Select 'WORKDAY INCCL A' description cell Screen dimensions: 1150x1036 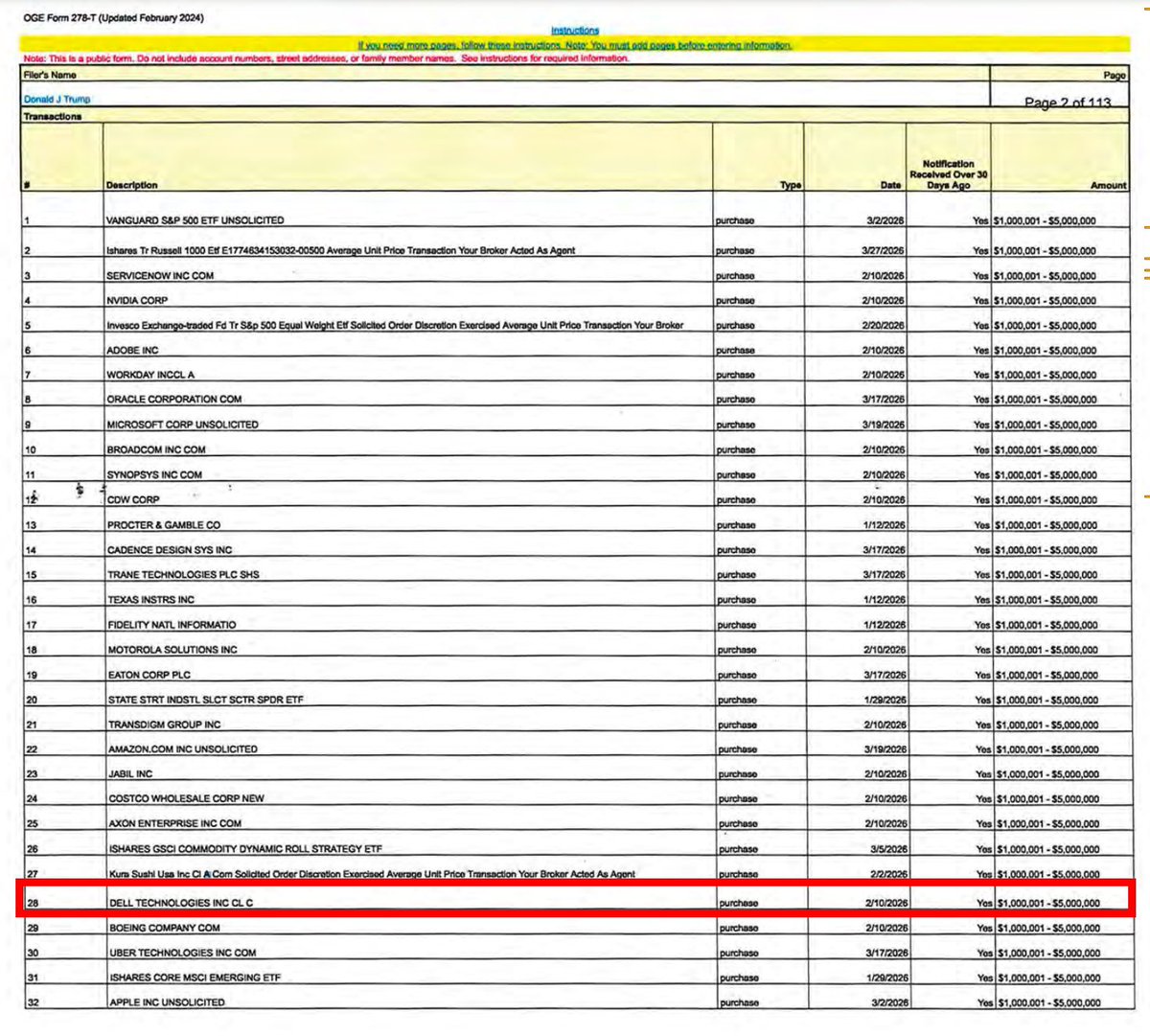click(150, 375)
